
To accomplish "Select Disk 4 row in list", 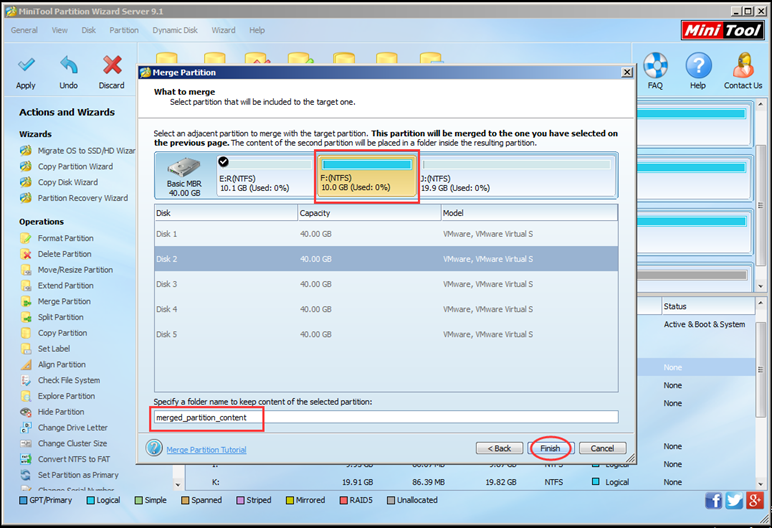I will (386, 309).
